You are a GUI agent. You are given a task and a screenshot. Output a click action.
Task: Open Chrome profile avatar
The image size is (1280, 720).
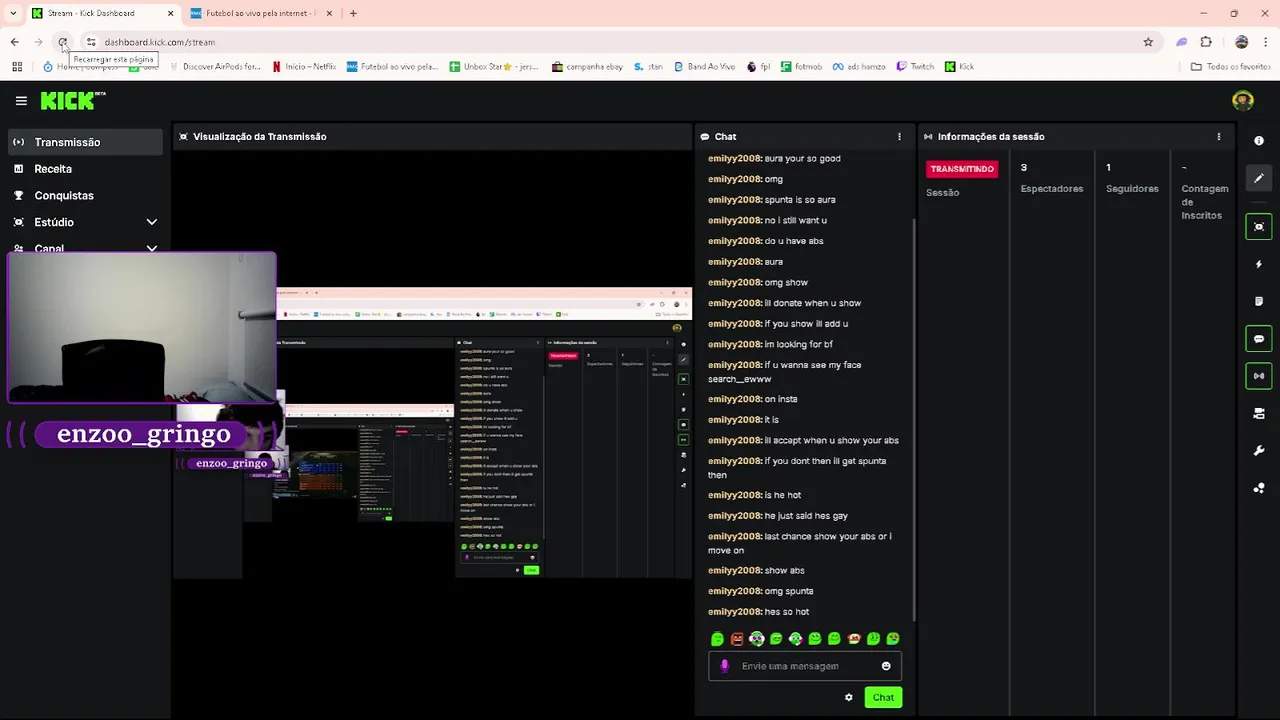tap(1241, 42)
